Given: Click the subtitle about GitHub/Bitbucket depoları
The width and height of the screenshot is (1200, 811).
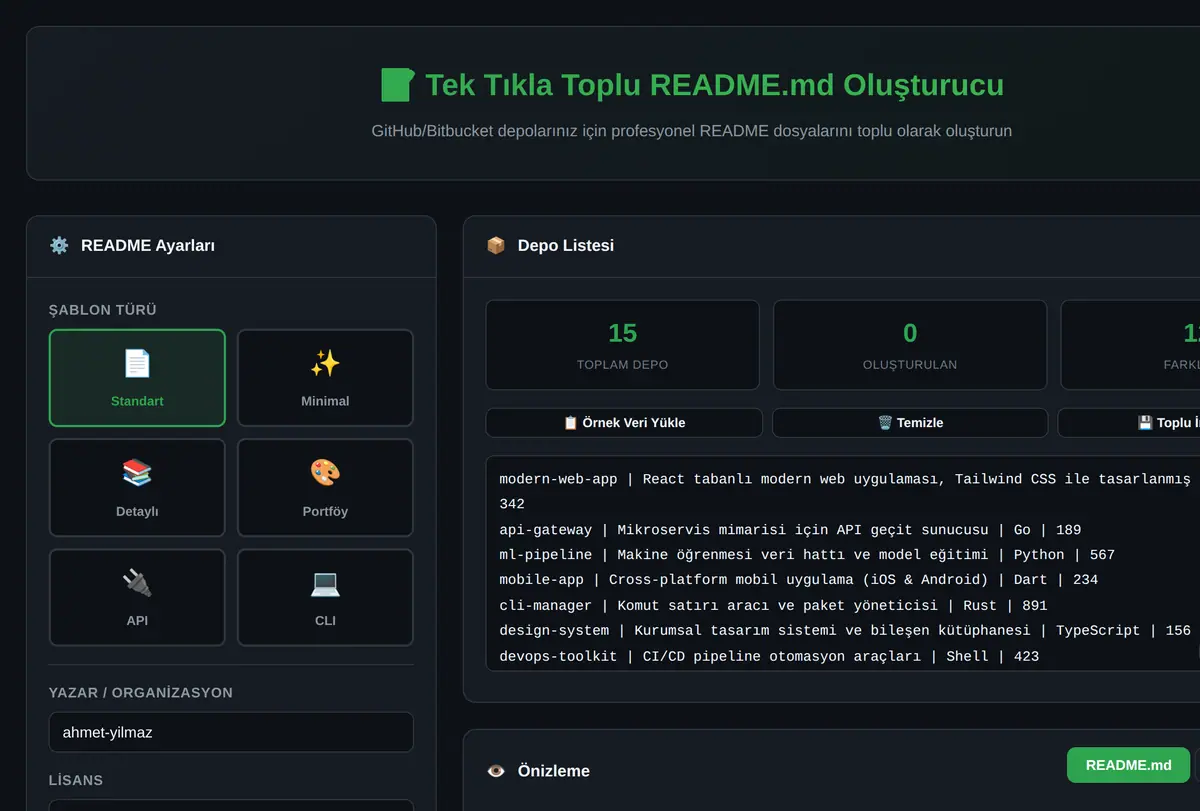Looking at the screenshot, I should pos(692,131).
